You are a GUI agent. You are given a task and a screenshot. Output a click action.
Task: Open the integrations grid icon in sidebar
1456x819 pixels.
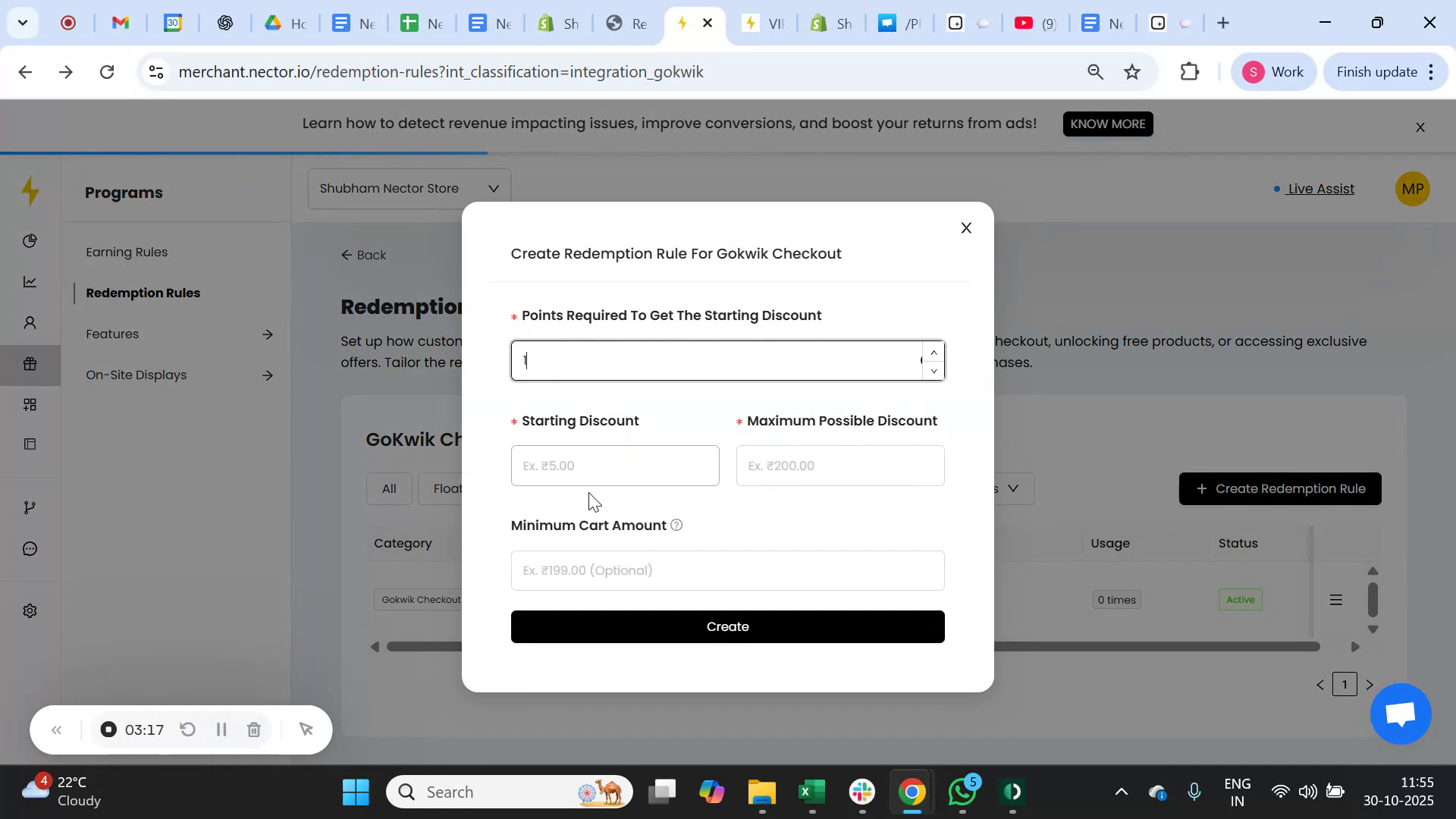[30, 403]
